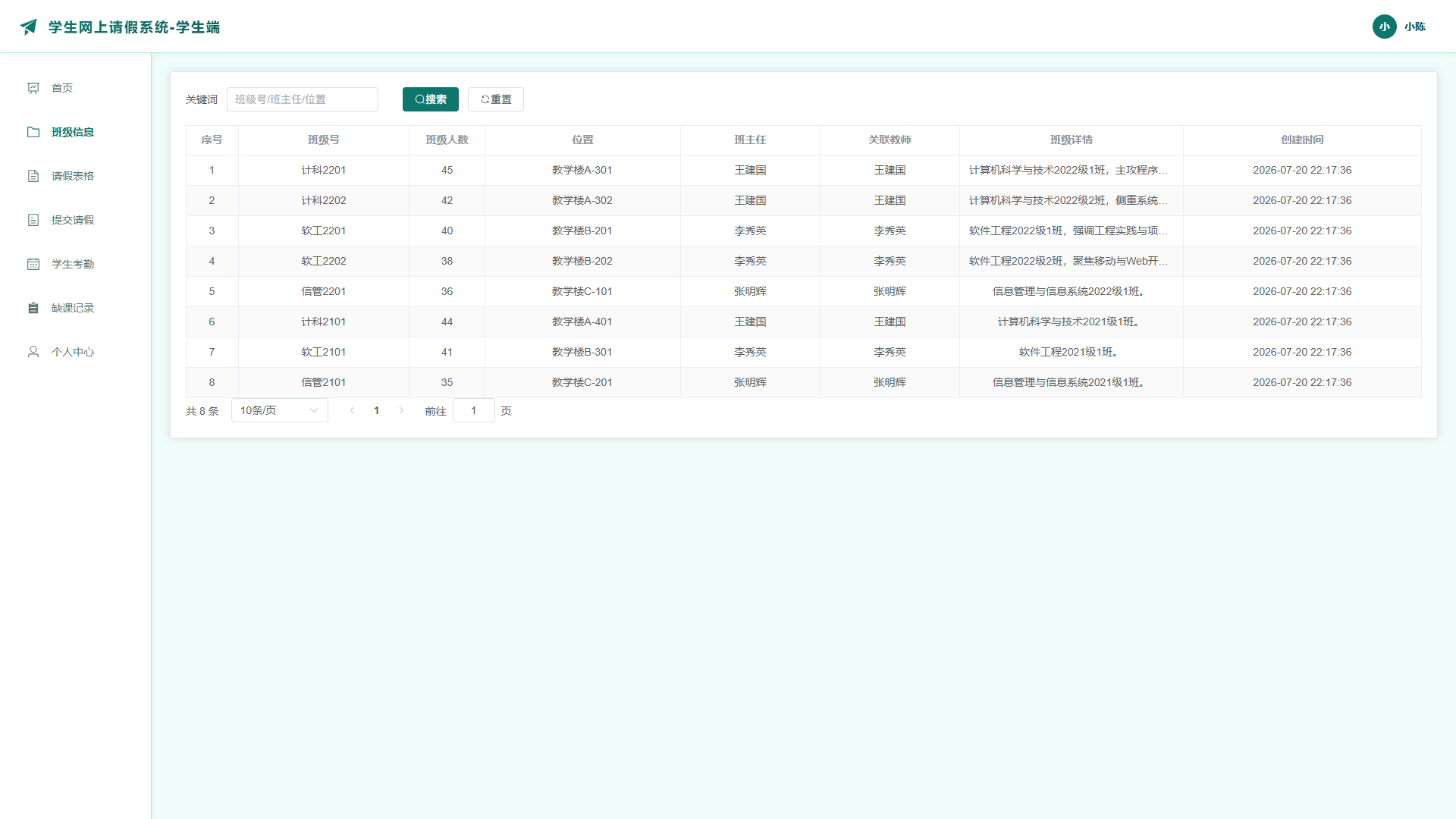
Task: Click the 位置 column header
Action: [x=582, y=140]
